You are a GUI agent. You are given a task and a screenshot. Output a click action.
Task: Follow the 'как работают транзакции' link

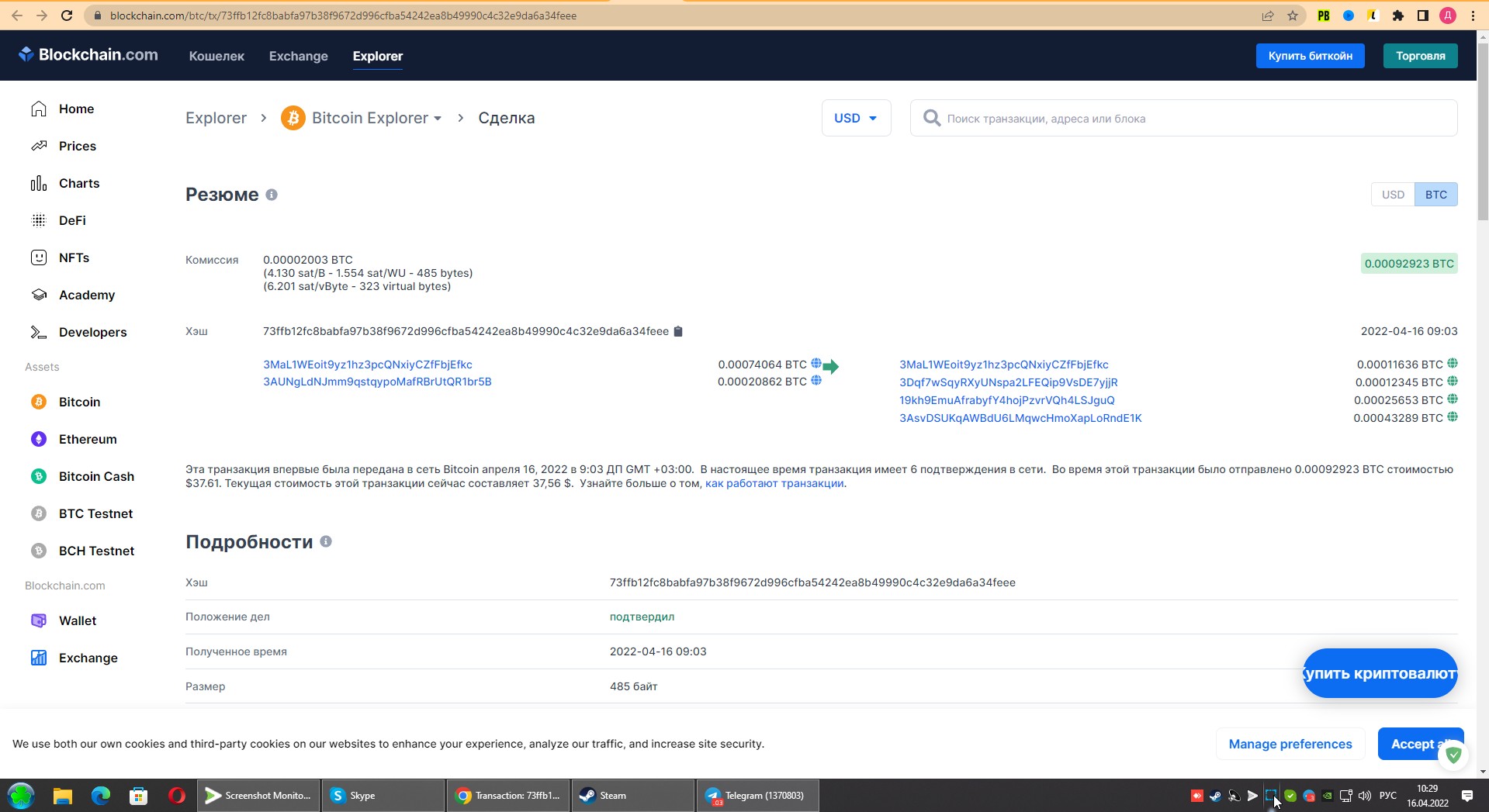[774, 483]
